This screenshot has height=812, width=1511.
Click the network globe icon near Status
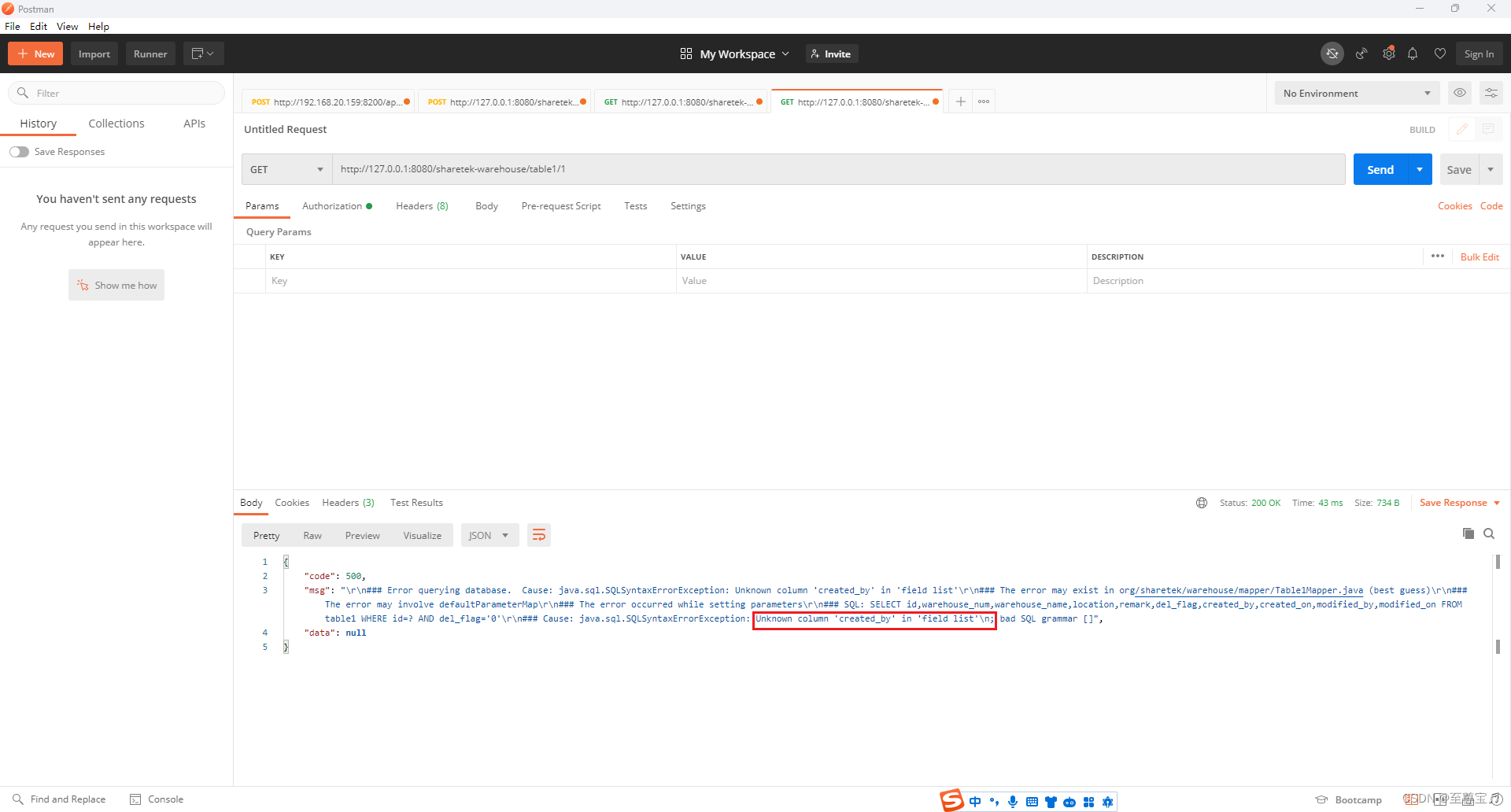click(x=1202, y=503)
